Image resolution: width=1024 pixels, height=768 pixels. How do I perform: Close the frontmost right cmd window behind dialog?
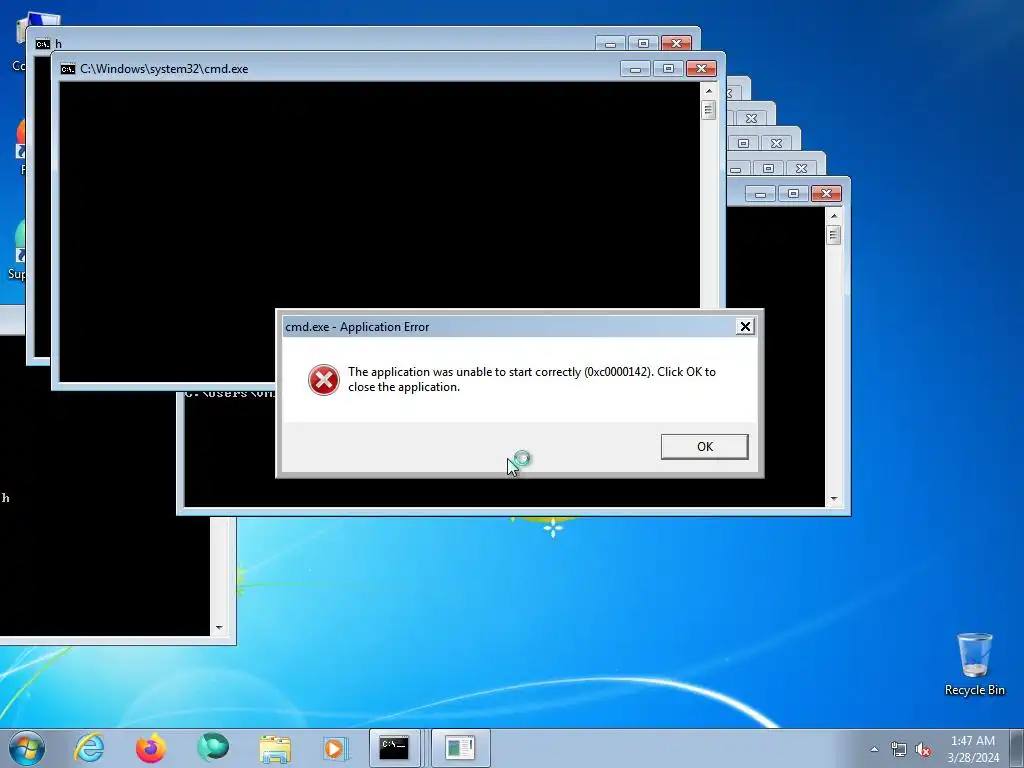click(x=826, y=194)
